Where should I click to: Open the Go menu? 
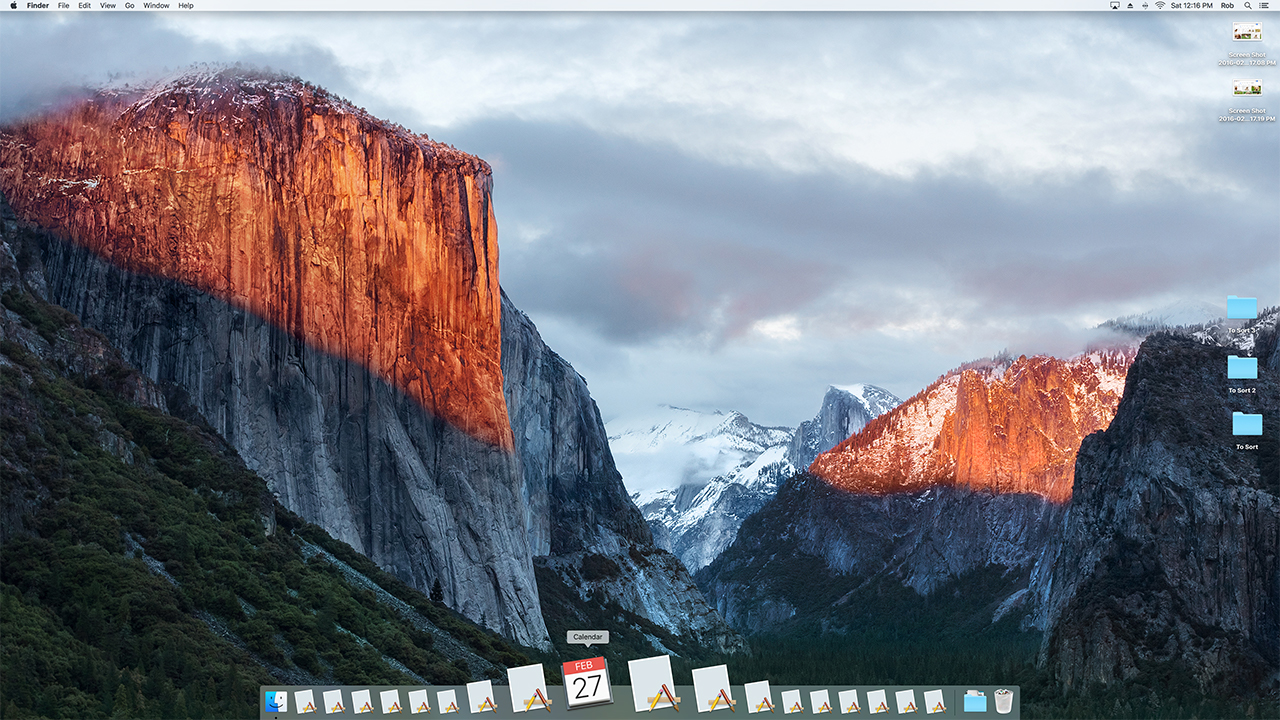click(130, 6)
